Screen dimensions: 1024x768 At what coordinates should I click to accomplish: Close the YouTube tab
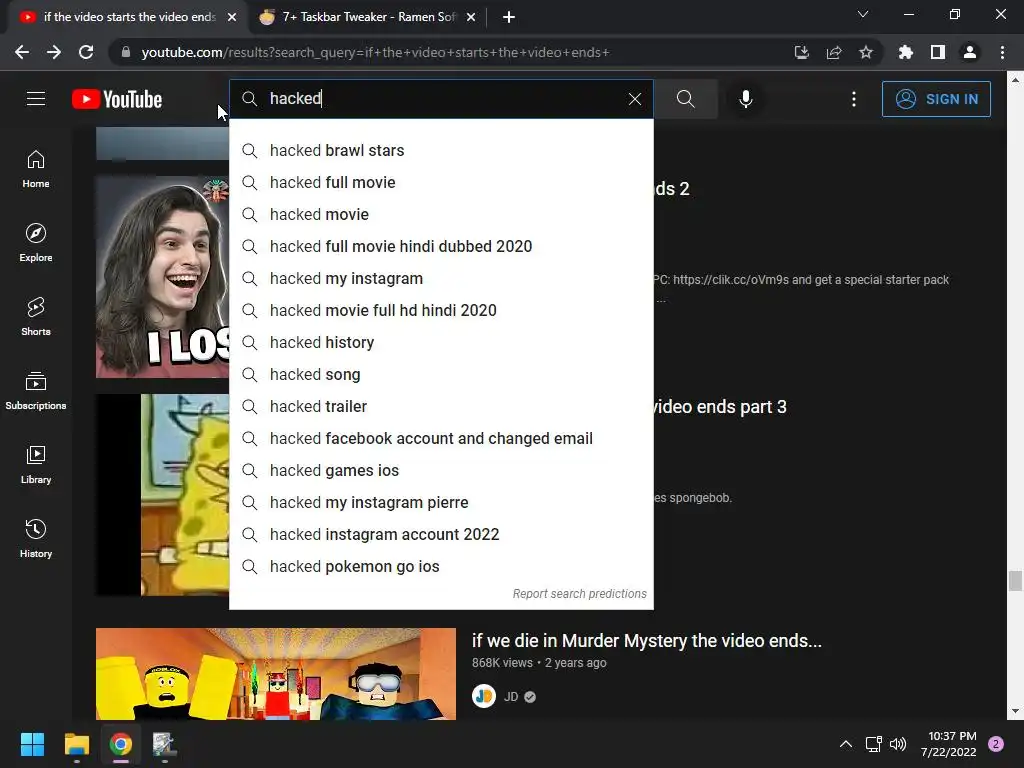[x=232, y=17]
